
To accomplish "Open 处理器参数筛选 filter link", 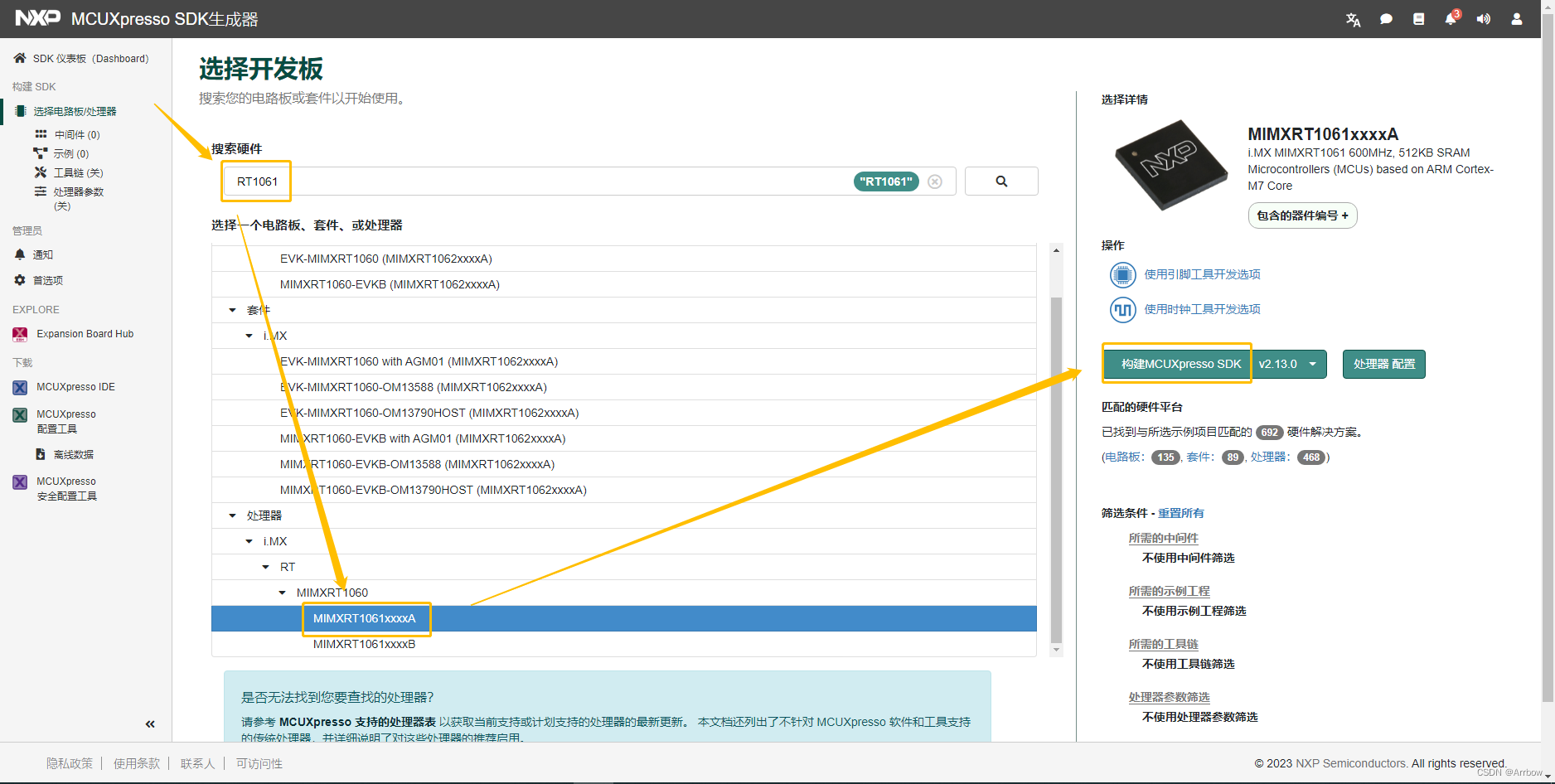I will [x=1169, y=697].
